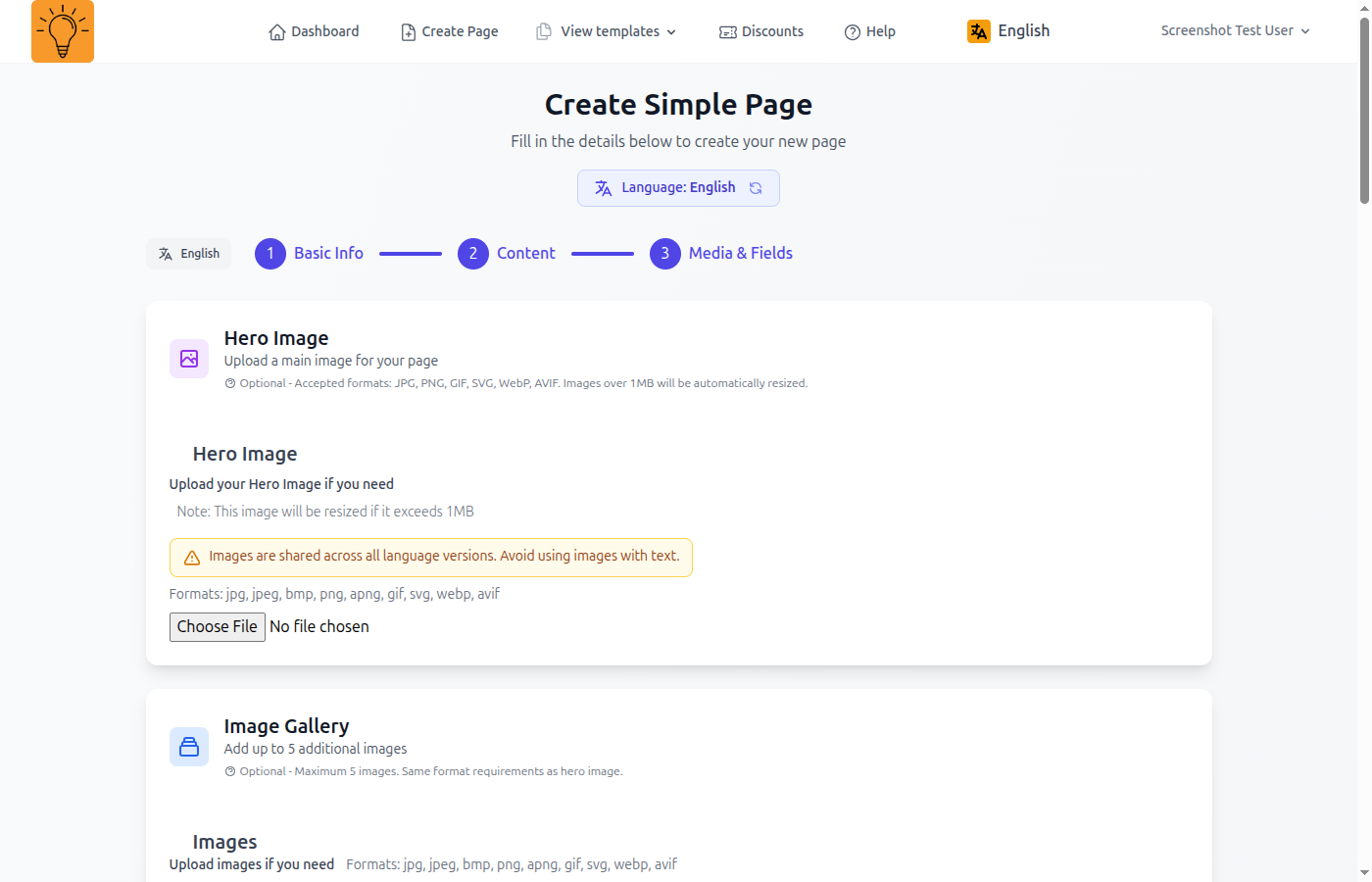Open the Dashboard page

(x=314, y=31)
